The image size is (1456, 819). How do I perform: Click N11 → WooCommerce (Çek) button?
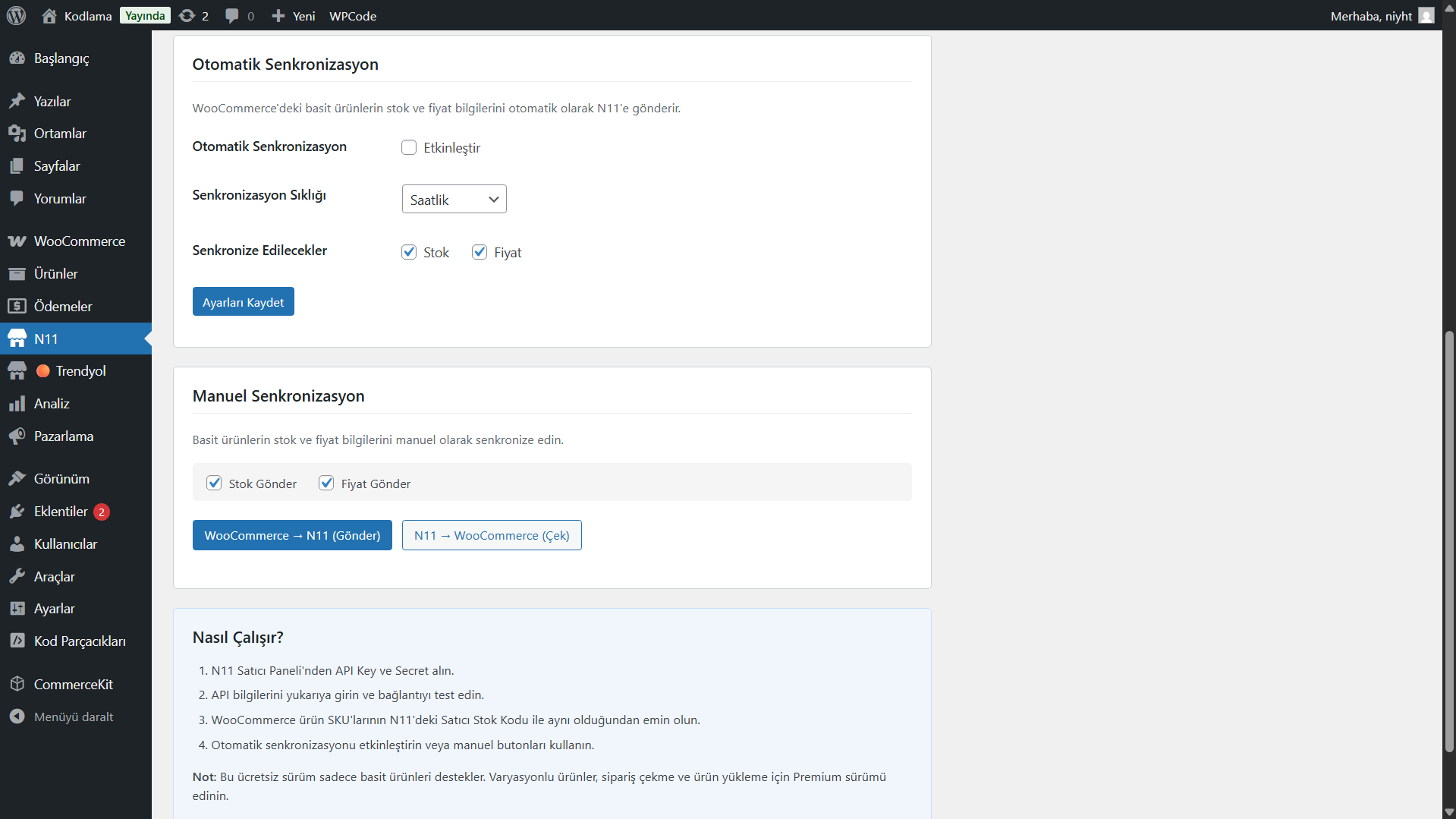click(492, 535)
